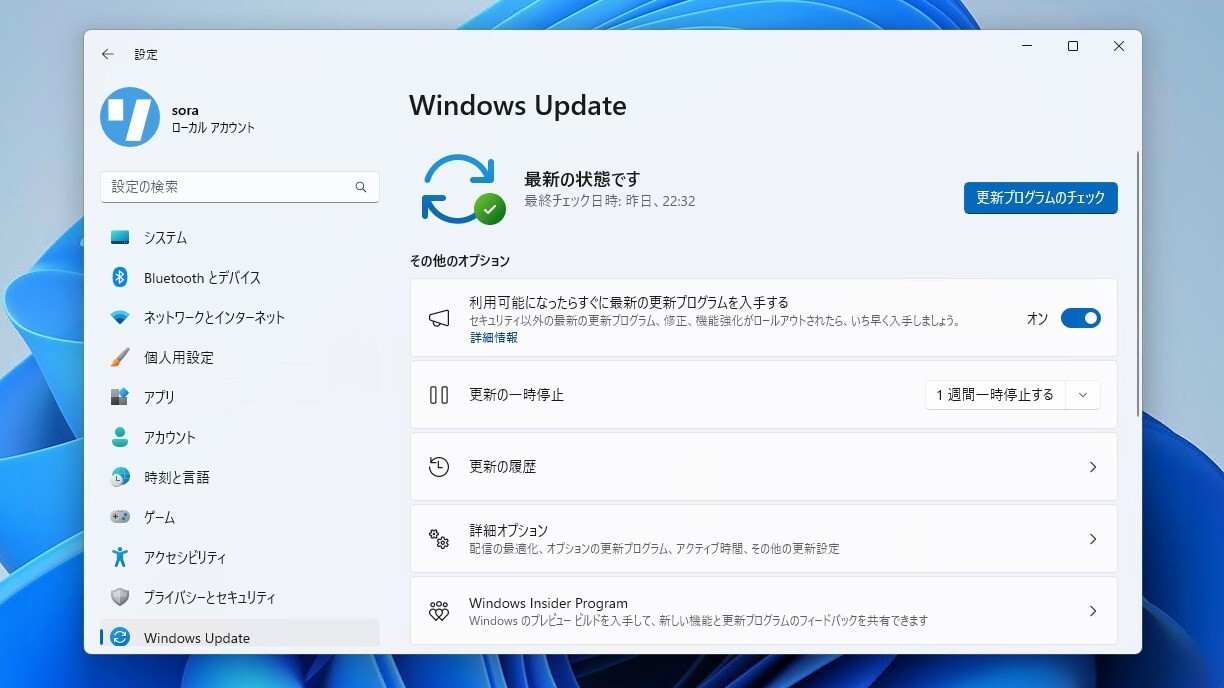Expand 詳細オプション chevron
Screen dimensions: 1224x688
point(1093,539)
